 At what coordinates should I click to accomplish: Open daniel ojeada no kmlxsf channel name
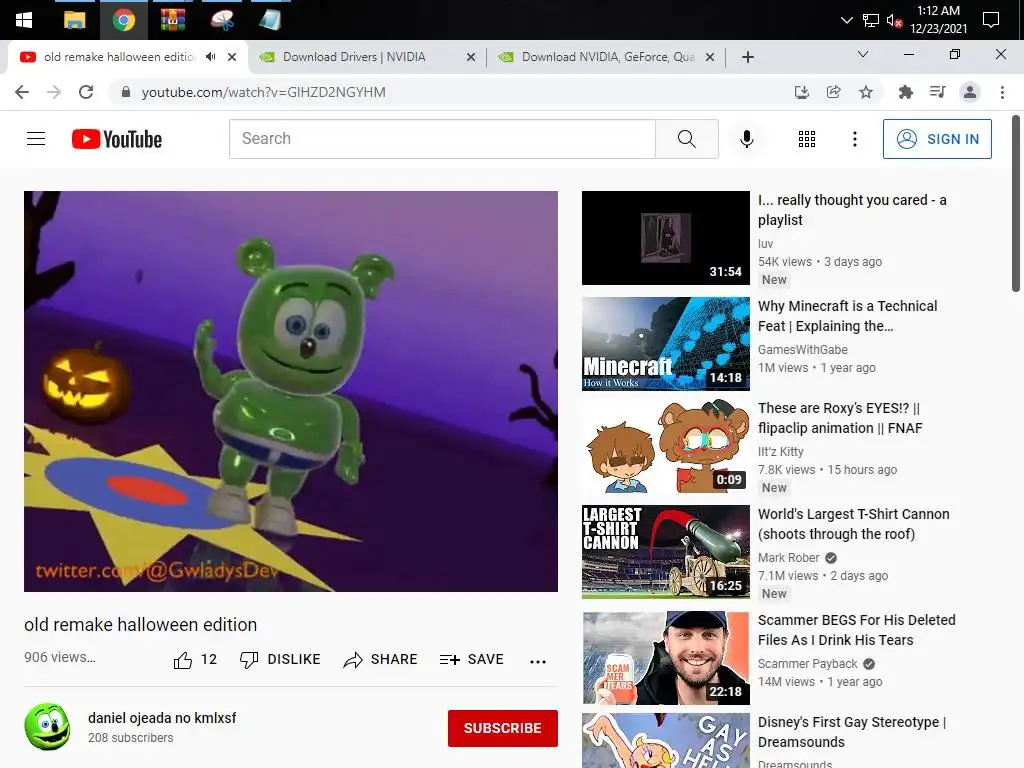pyautogui.click(x=162, y=718)
